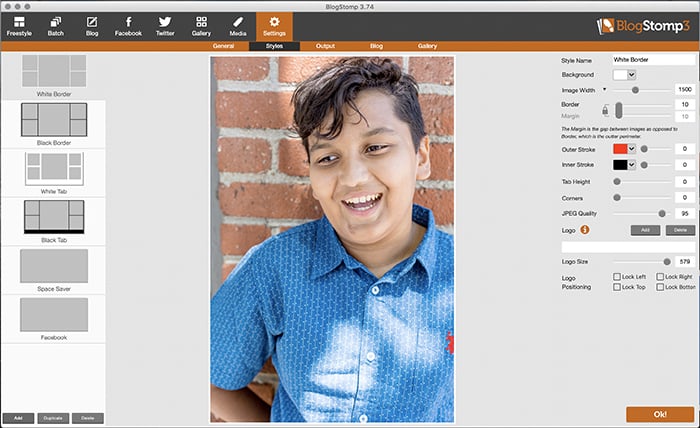The height and width of the screenshot is (428, 700).
Task: Enable the Lock Left checkbox
Action: [x=616, y=276]
